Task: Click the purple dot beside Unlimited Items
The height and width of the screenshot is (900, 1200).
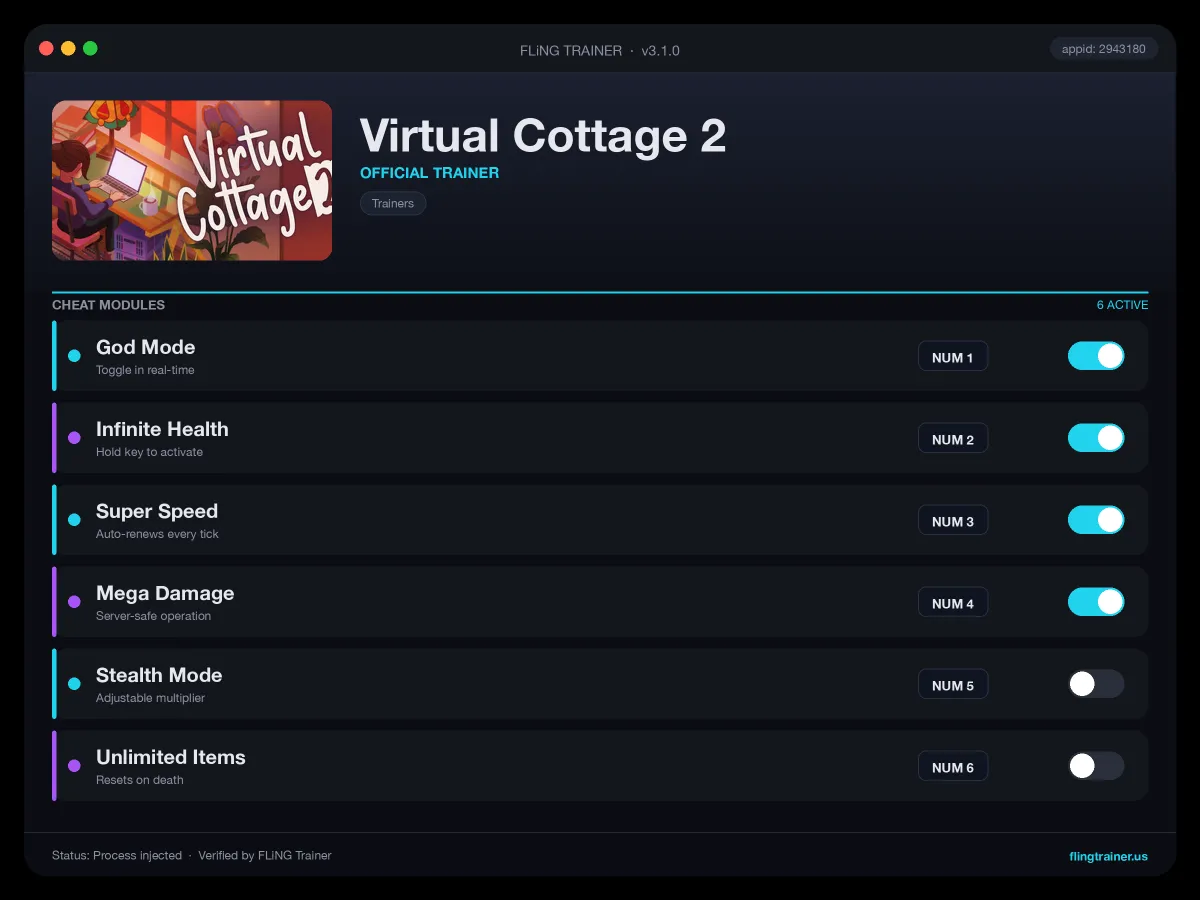Action: (74, 766)
